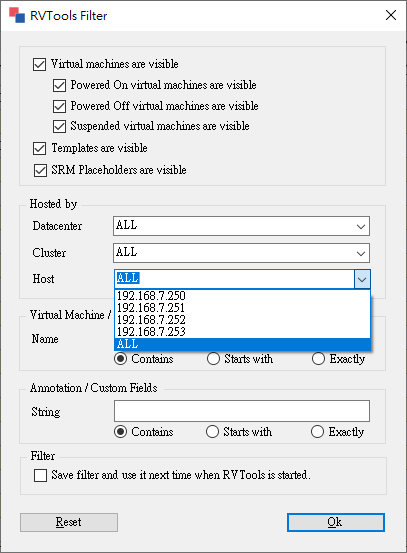
Task: Click the RVTools Filter app icon
Action: [17, 15]
